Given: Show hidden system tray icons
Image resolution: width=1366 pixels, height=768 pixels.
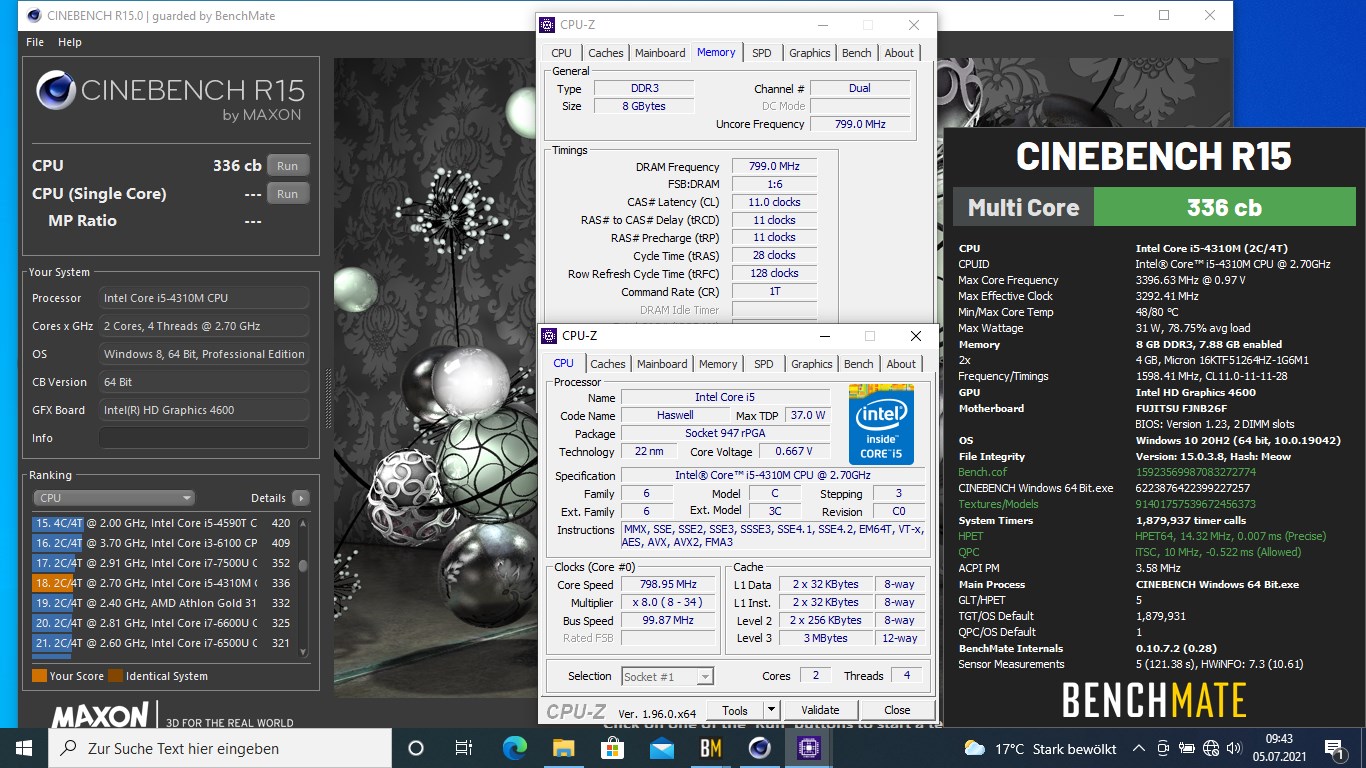Looking at the screenshot, I should 1138,748.
